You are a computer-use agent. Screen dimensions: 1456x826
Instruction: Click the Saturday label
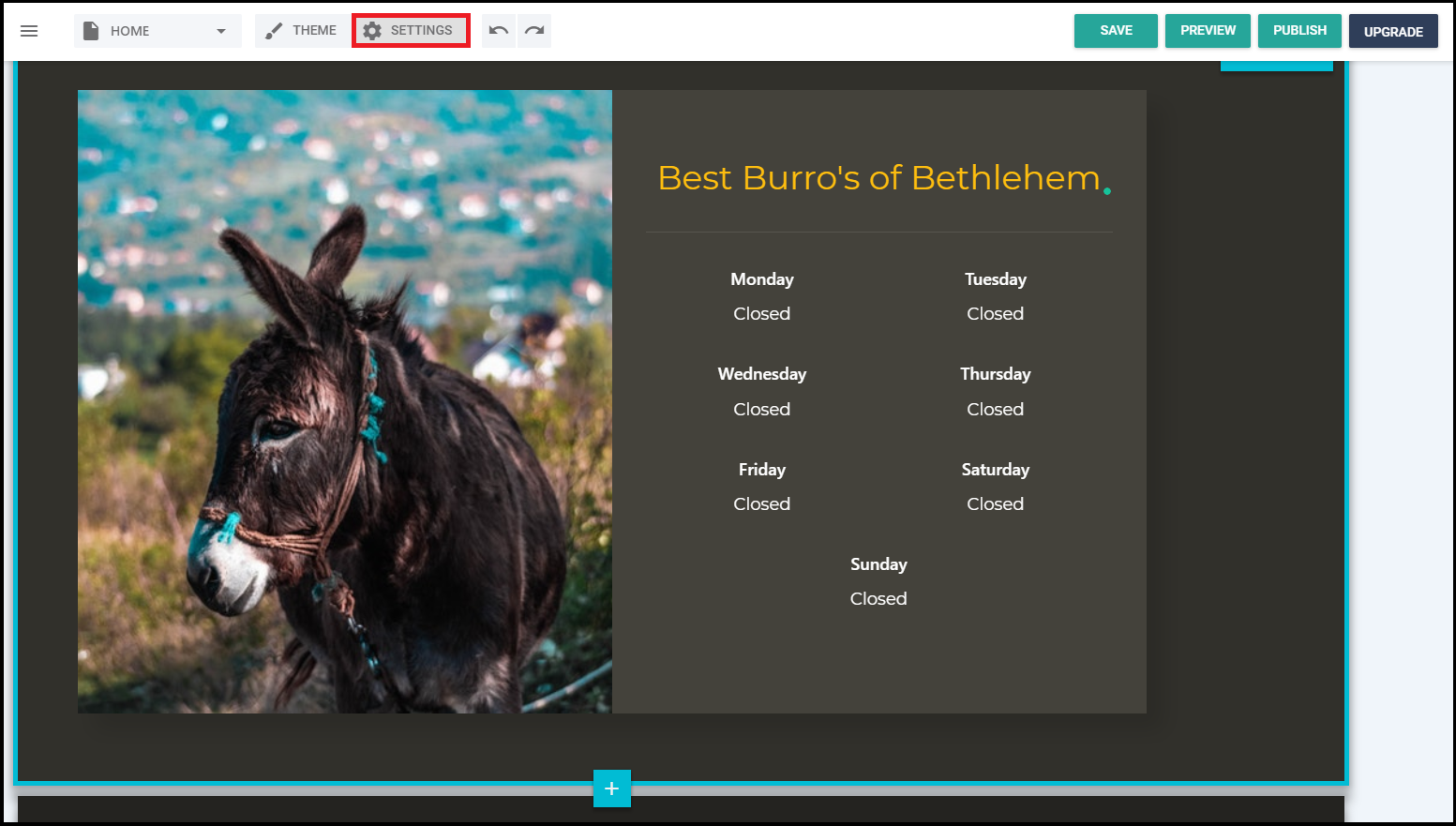pos(996,470)
